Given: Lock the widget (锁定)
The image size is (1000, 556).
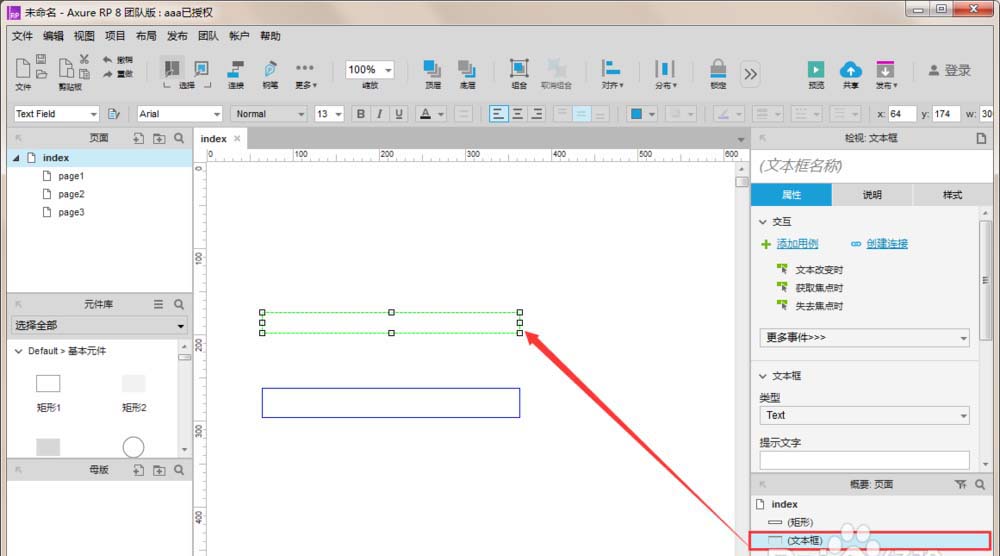Looking at the screenshot, I should click(x=718, y=73).
